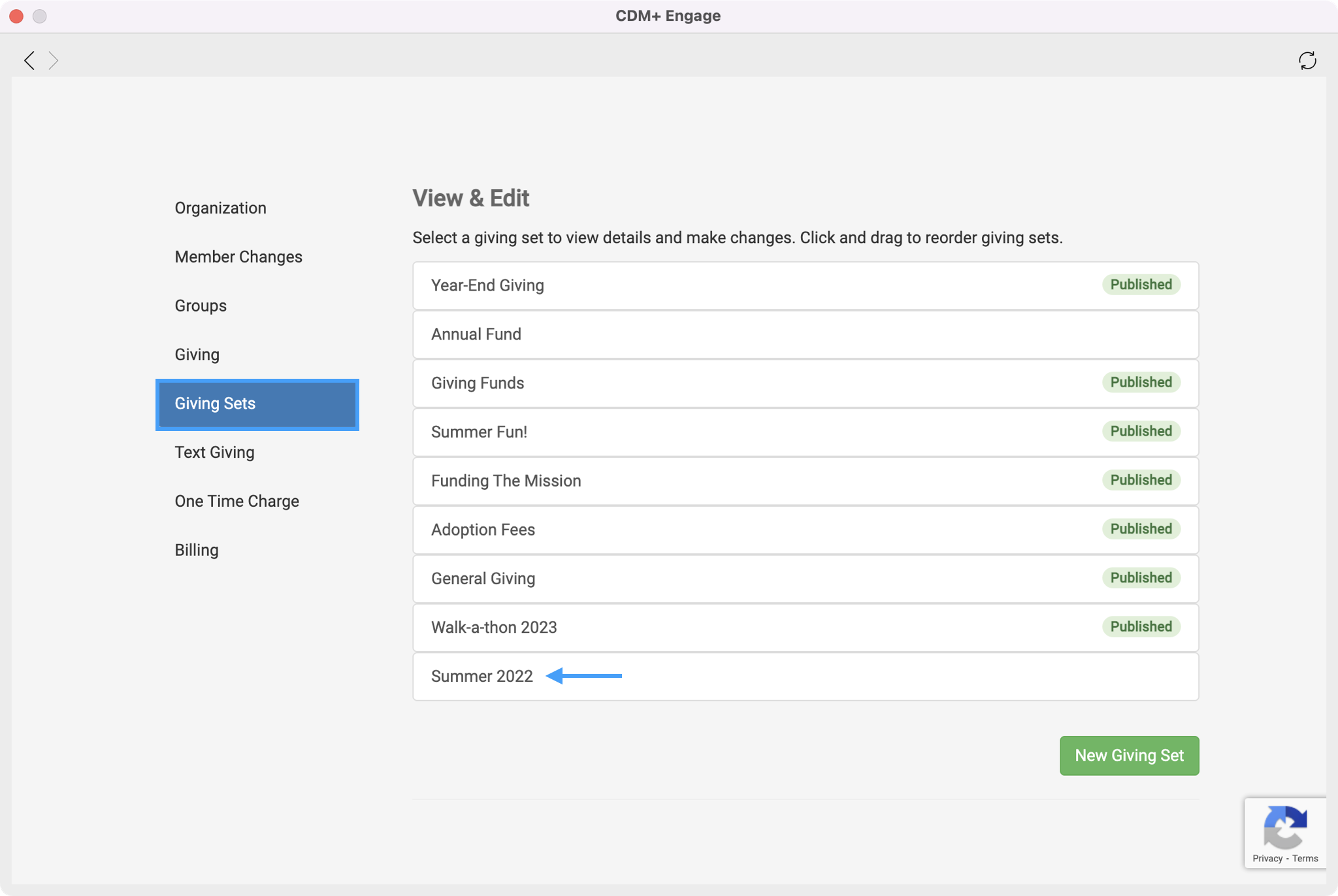Viewport: 1338px width, 896px height.
Task: Select the Text Giving sidebar item
Action: point(214,452)
